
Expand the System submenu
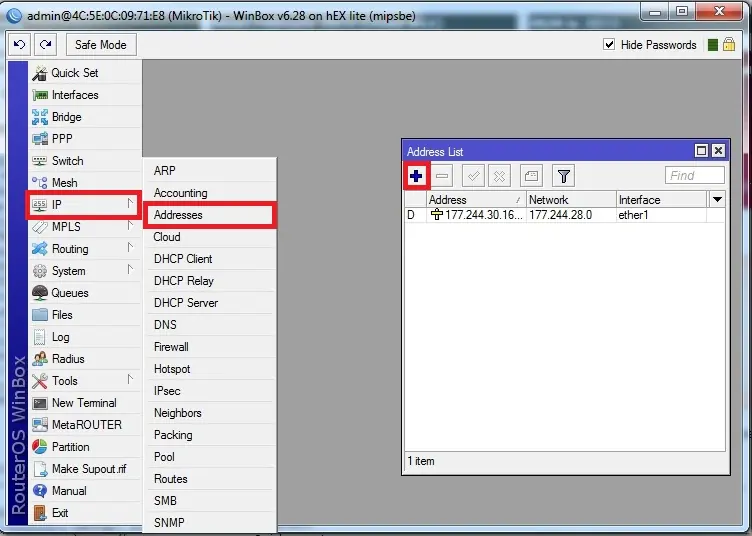[x=85, y=271]
